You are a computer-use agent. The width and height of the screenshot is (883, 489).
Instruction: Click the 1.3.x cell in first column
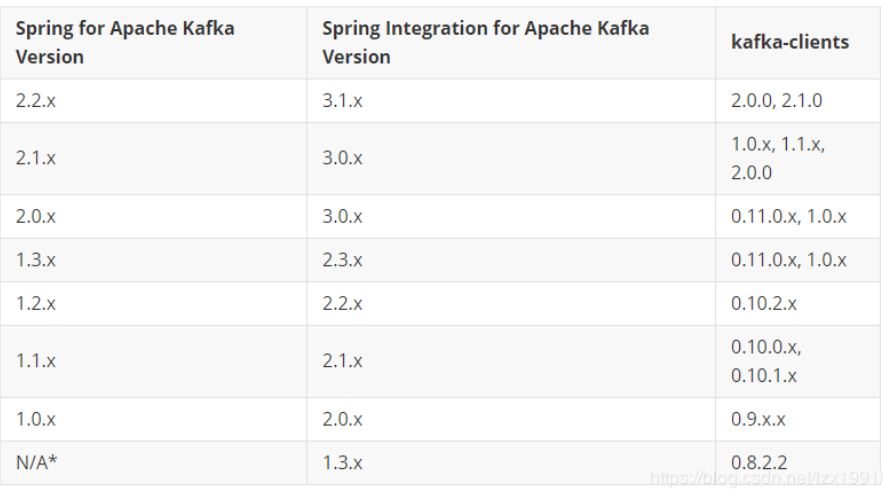[x=36, y=260]
